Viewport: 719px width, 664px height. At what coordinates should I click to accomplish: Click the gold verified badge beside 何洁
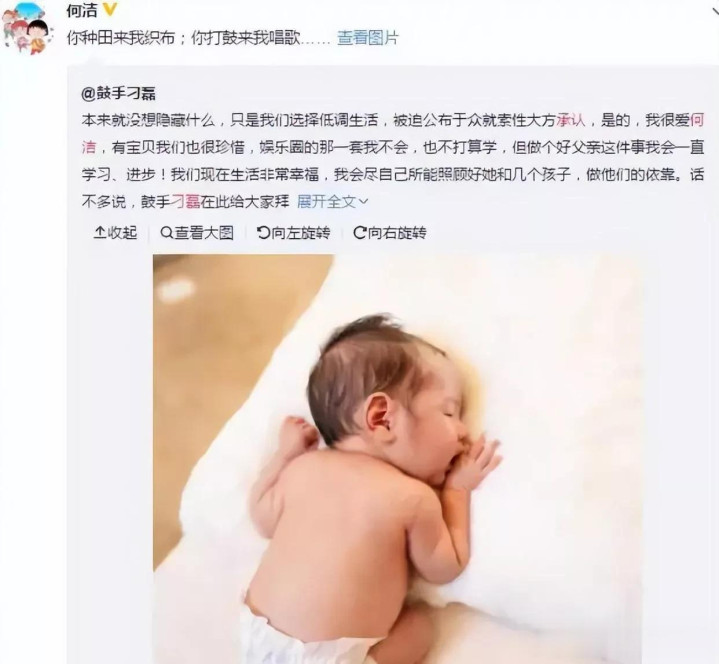(x=110, y=9)
